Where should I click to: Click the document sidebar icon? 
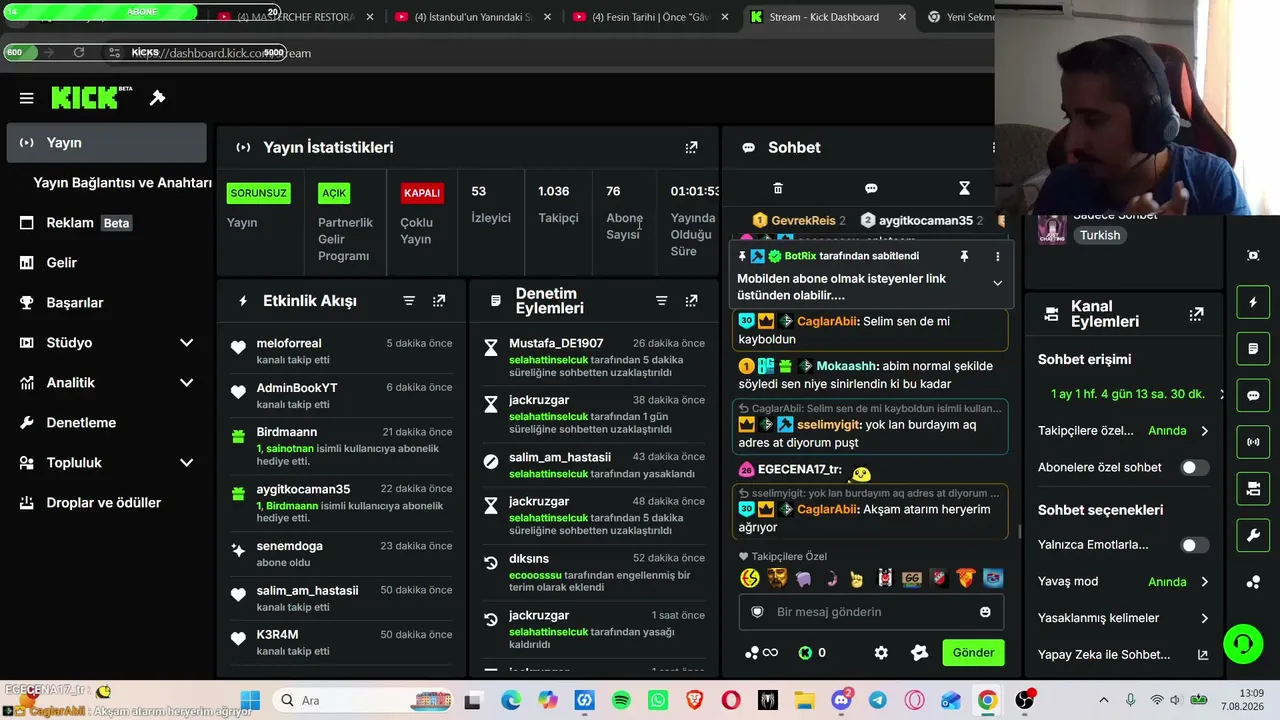[1253, 349]
